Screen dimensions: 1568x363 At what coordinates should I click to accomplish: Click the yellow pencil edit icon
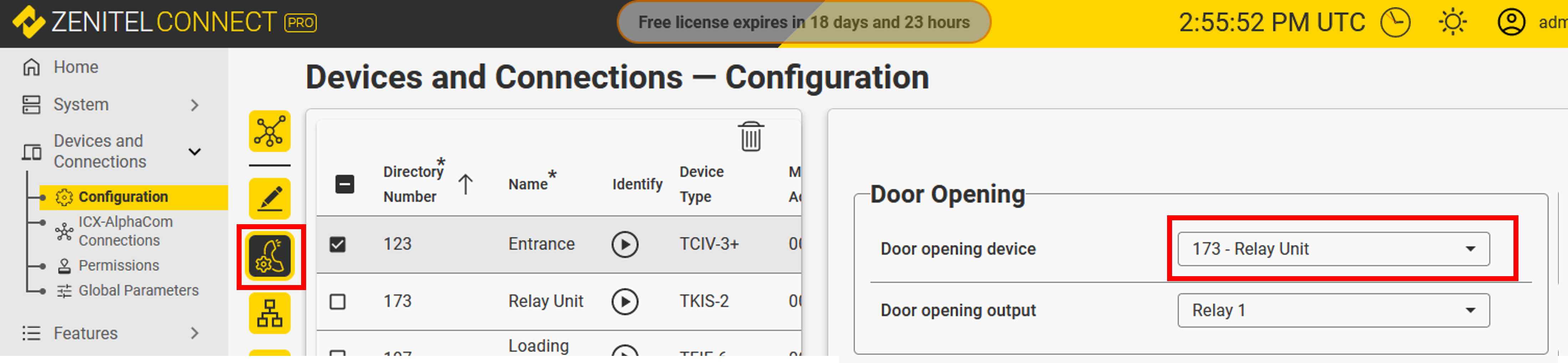pyautogui.click(x=269, y=198)
